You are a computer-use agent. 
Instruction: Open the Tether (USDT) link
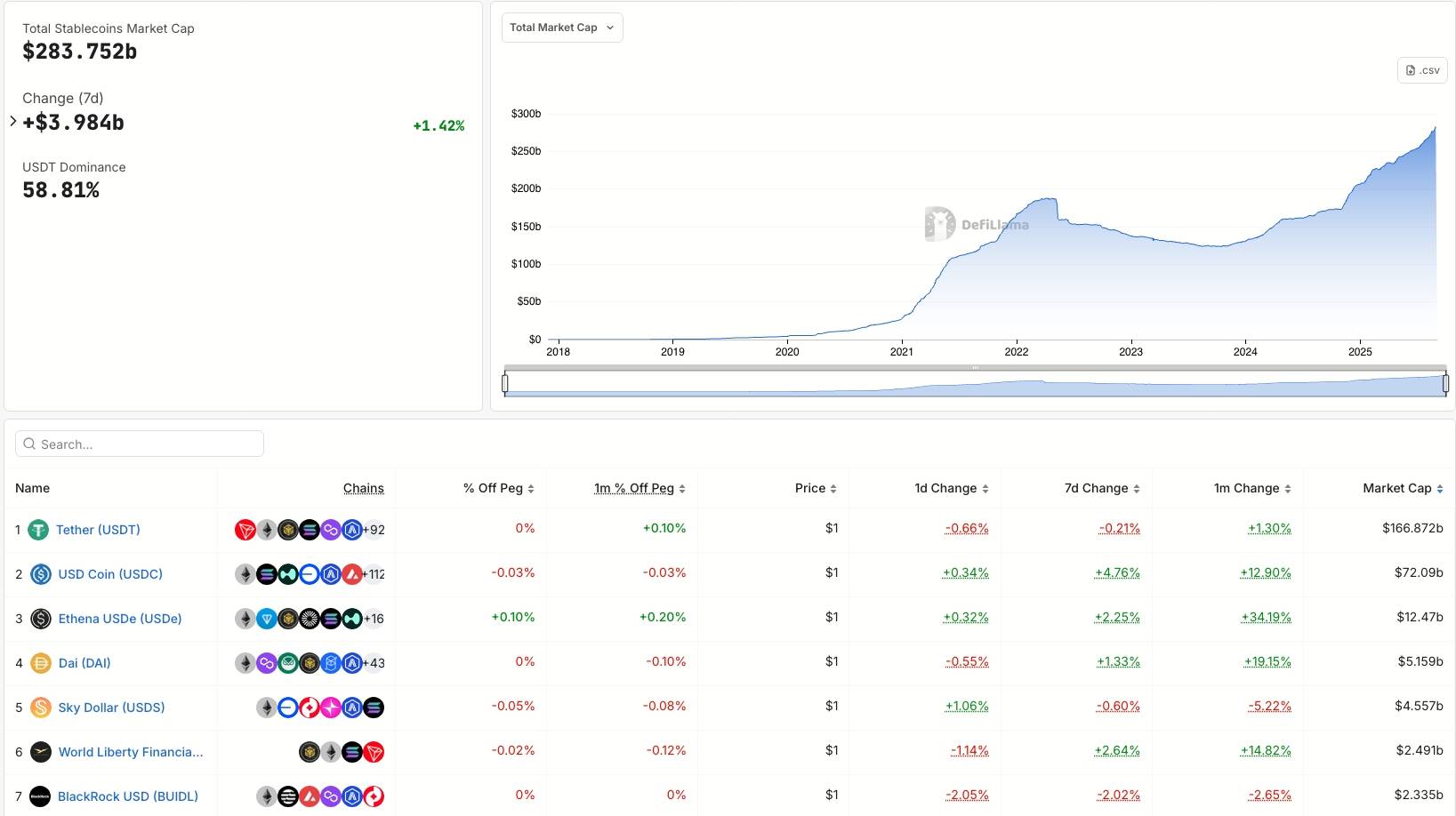pos(98,530)
